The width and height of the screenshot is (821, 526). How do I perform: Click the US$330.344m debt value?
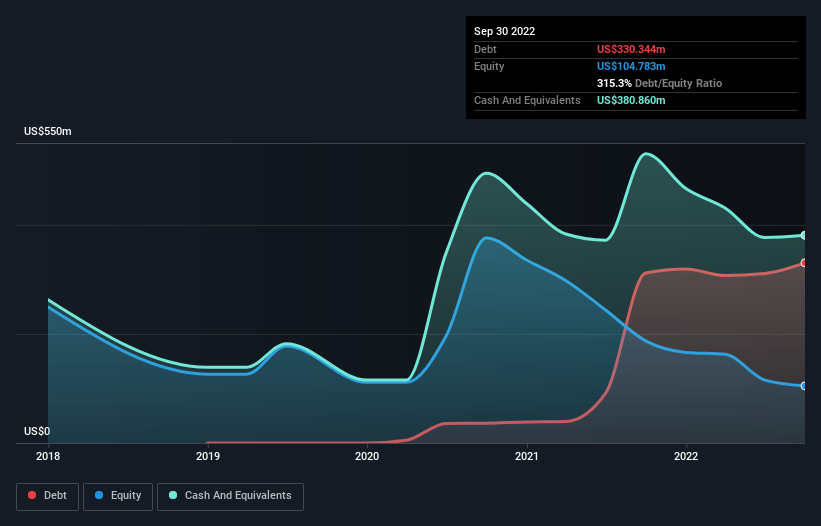point(631,49)
